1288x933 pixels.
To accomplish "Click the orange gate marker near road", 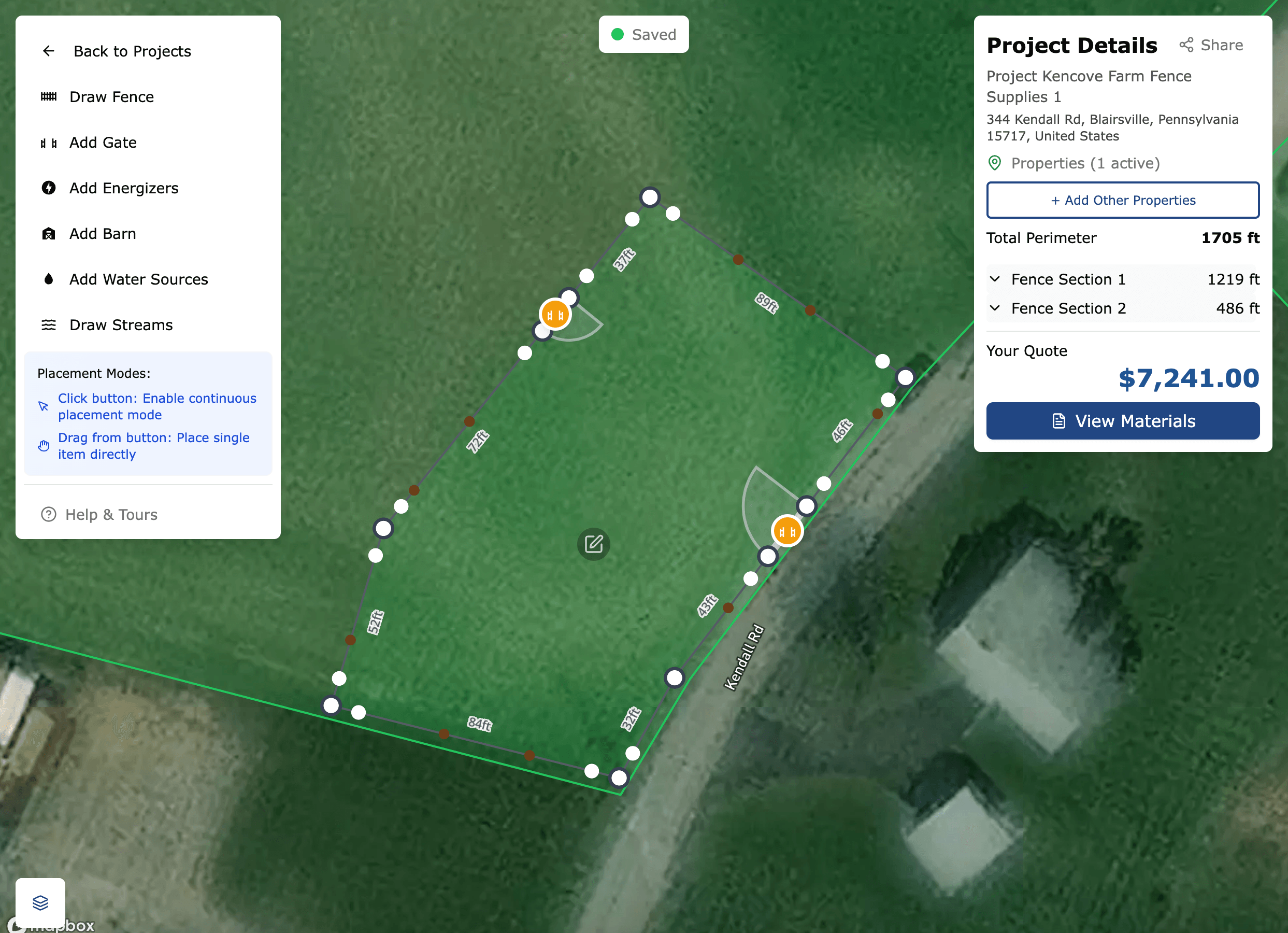I will [x=787, y=531].
